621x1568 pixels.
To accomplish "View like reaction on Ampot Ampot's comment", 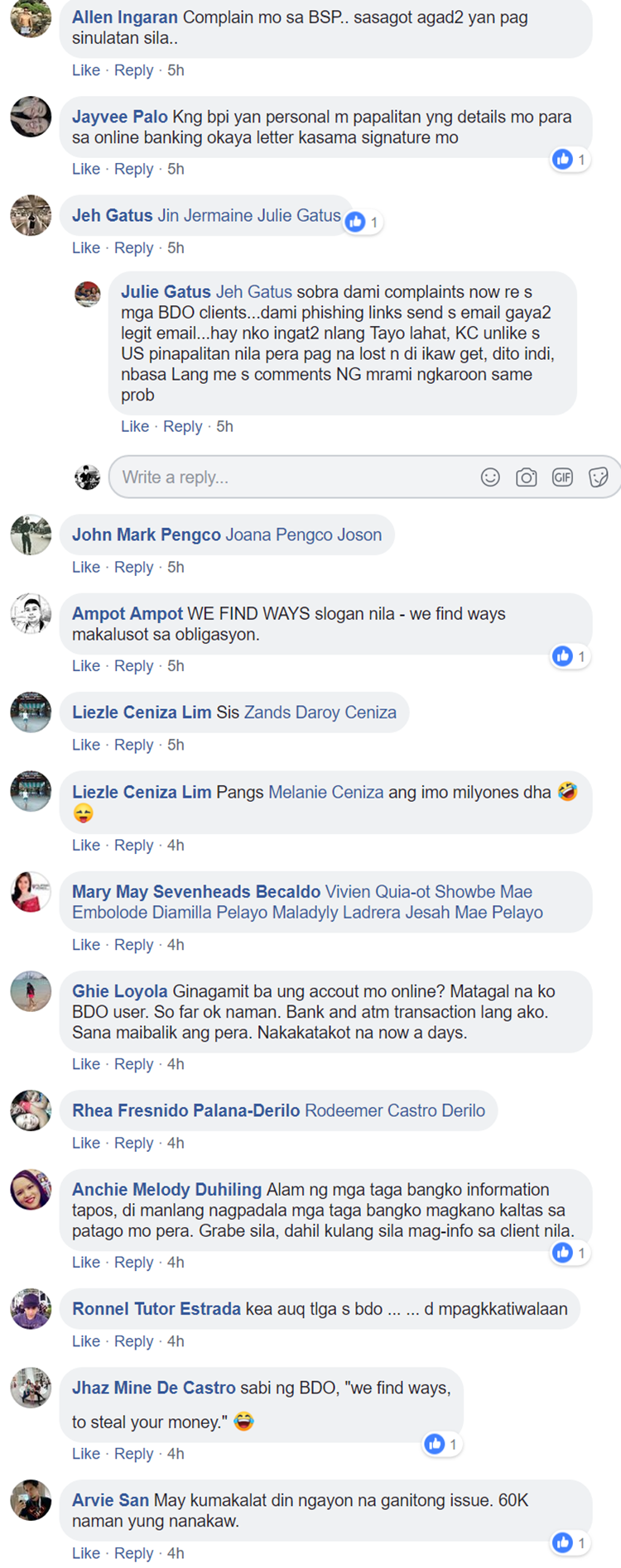I will click(x=570, y=656).
